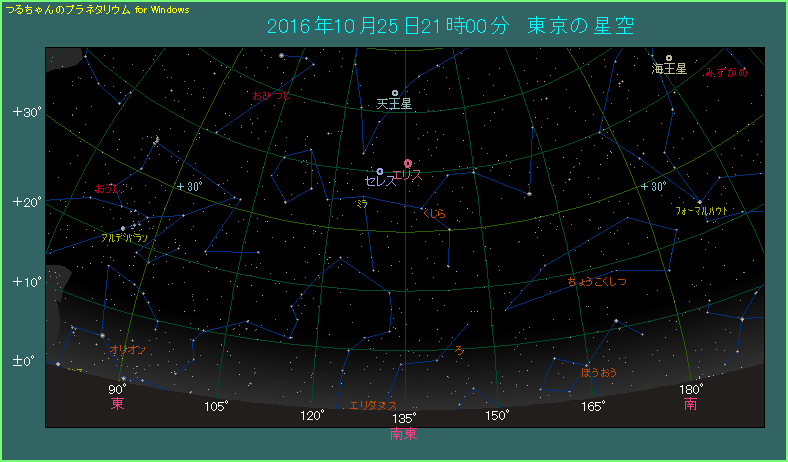The height and width of the screenshot is (462, 788).
Task: Click the おうし (Taurus) constellation label
Action: (107, 188)
